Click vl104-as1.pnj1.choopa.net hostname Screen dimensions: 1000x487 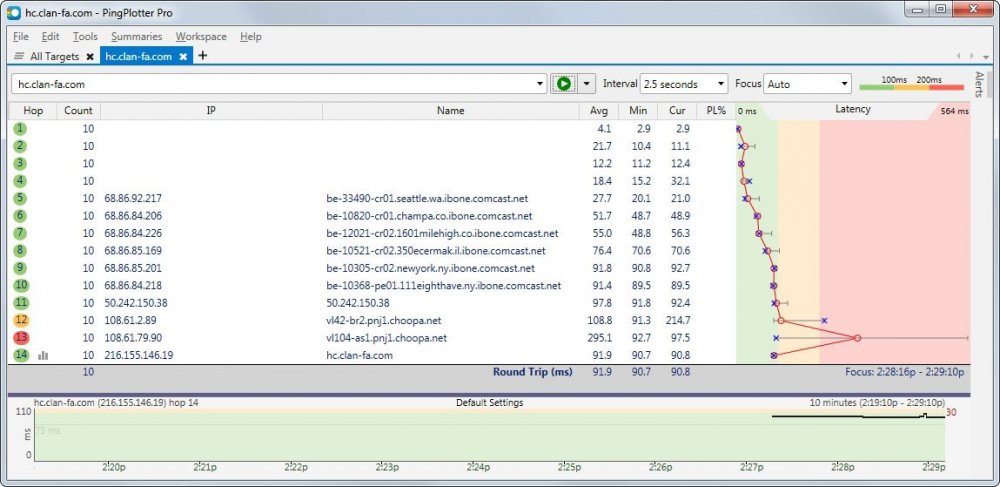(x=386, y=338)
